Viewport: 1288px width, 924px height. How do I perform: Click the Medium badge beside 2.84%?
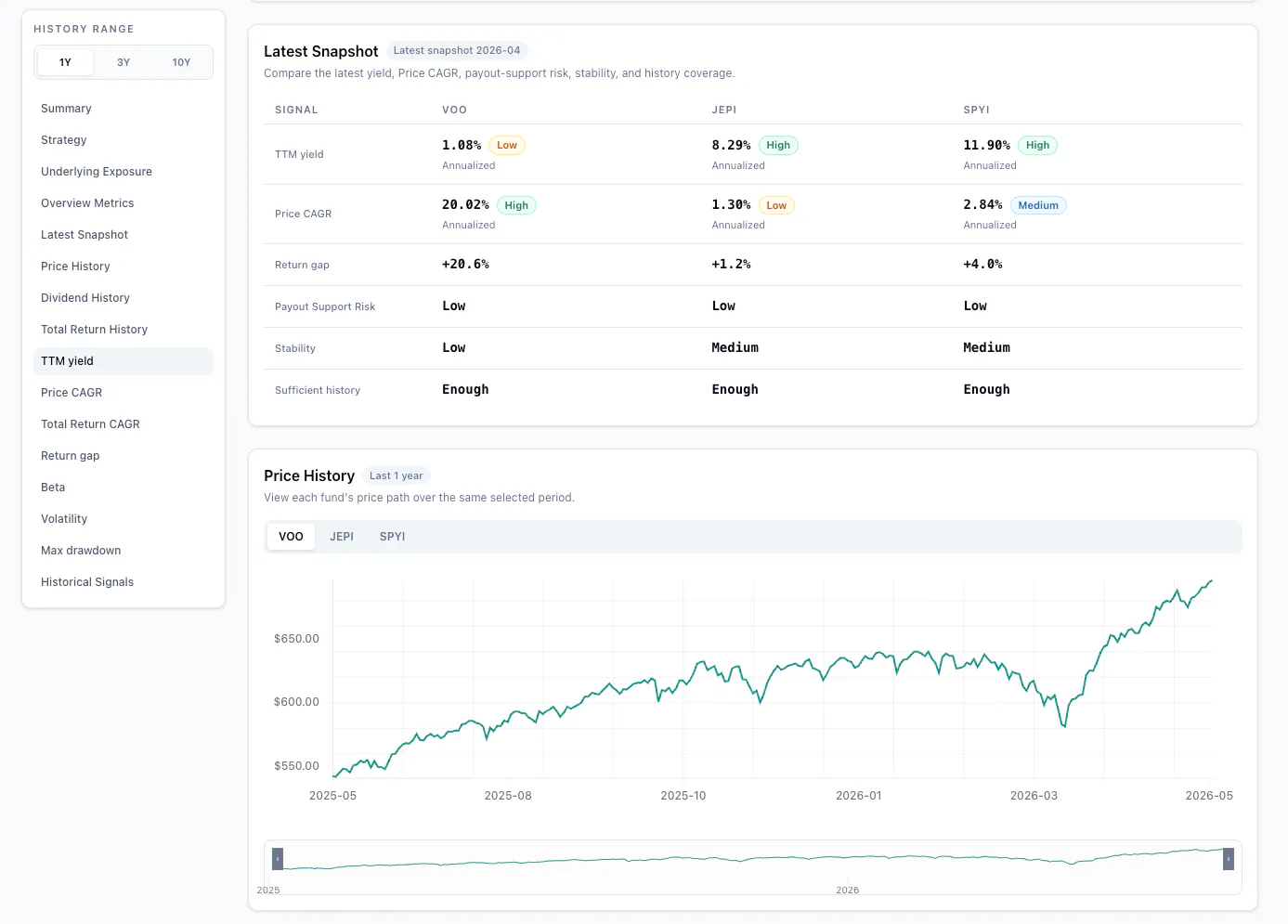coord(1038,205)
